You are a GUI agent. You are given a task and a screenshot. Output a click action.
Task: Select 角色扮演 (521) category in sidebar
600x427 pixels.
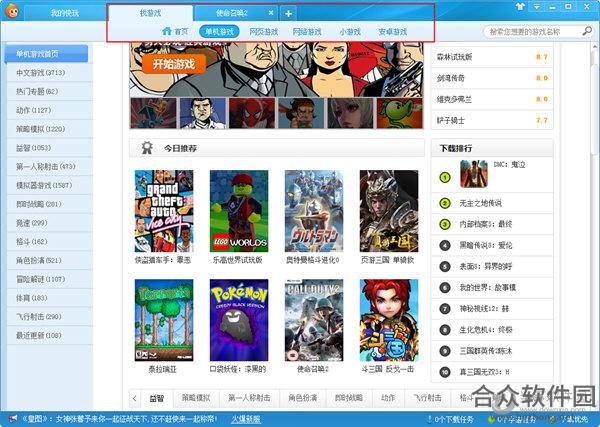(x=50, y=260)
